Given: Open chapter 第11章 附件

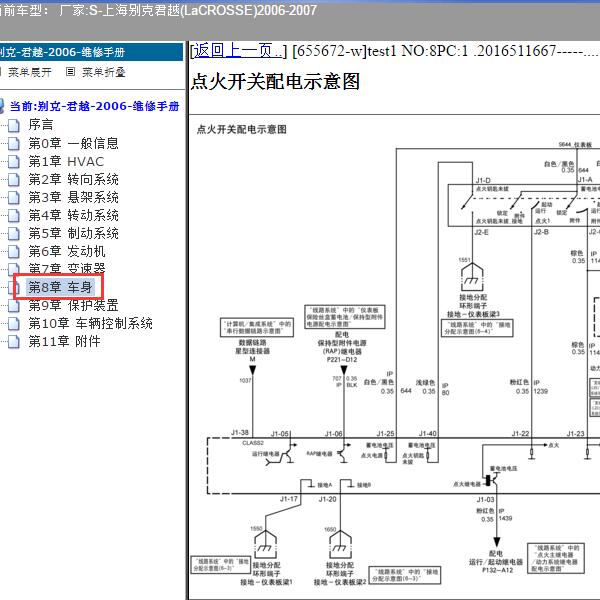Looking at the screenshot, I should pos(64,341).
